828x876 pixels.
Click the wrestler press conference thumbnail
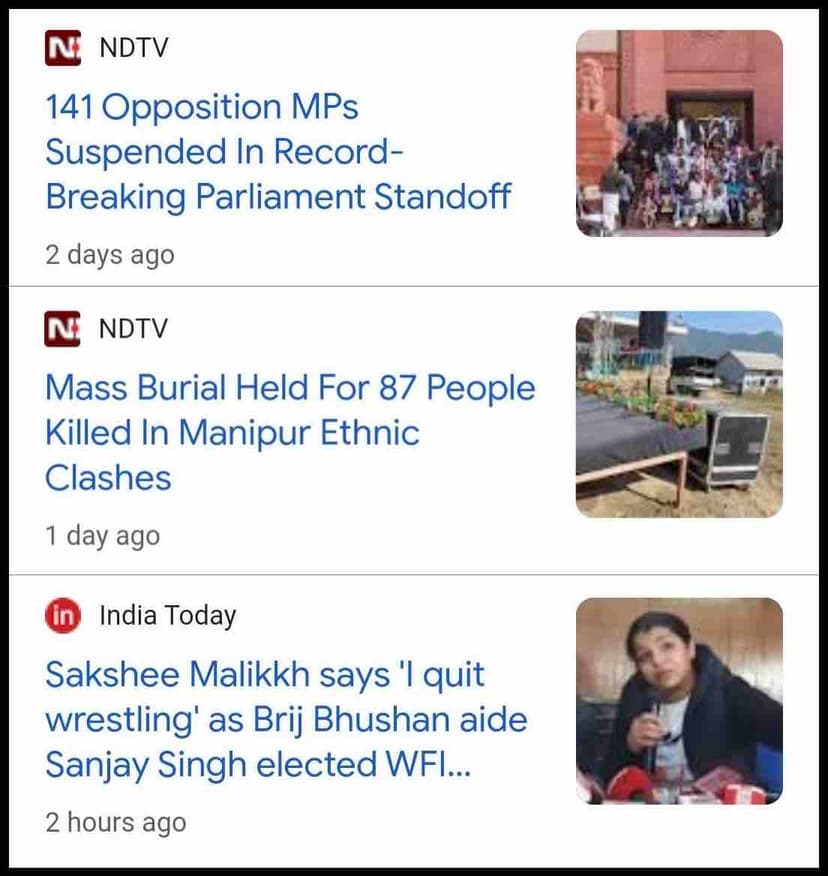tap(679, 701)
